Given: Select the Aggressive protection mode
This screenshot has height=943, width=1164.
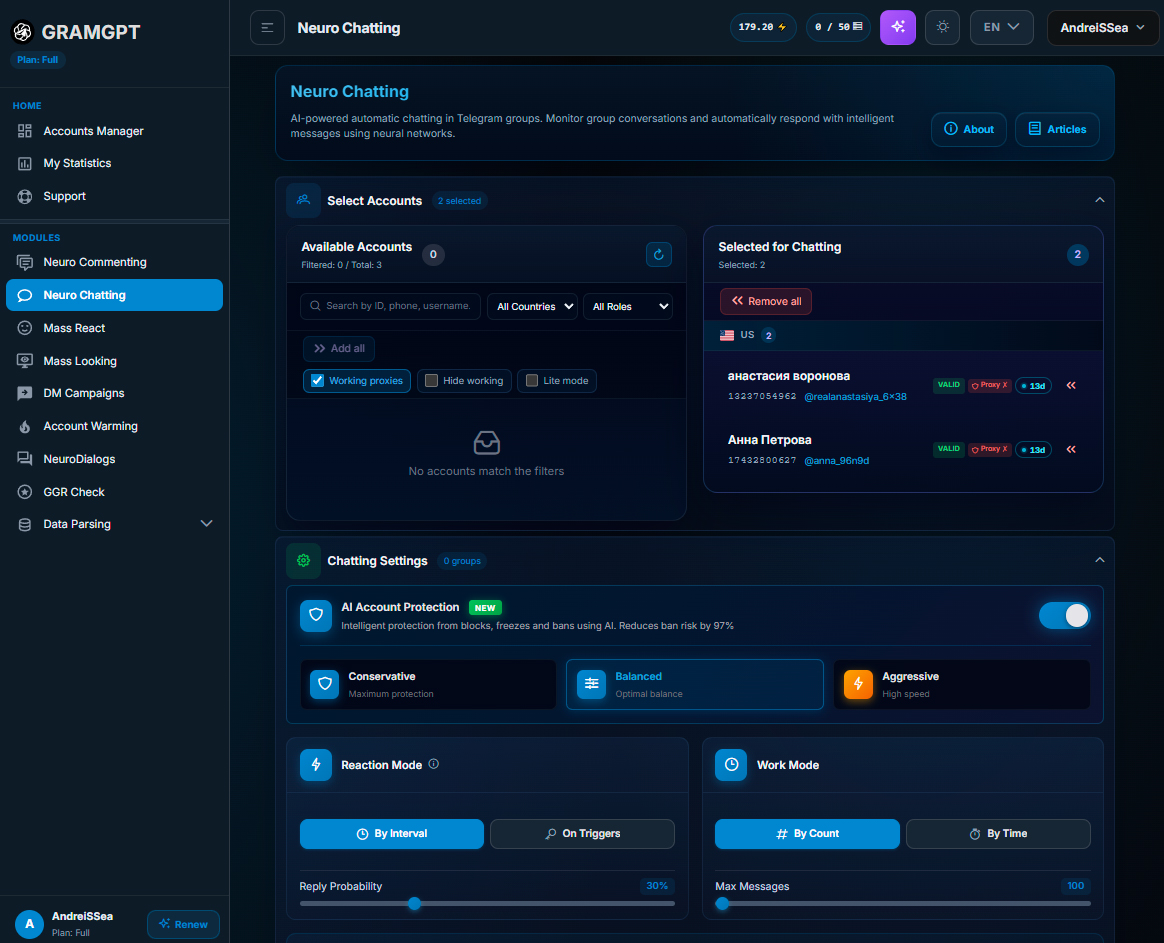Looking at the screenshot, I should coord(962,684).
